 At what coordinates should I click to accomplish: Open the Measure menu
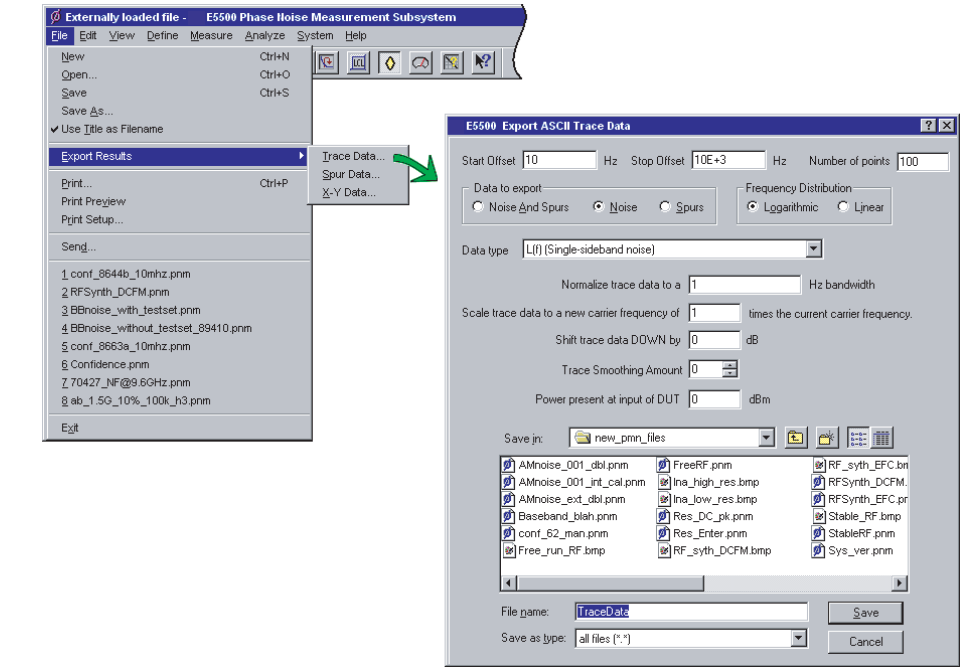pos(211,36)
